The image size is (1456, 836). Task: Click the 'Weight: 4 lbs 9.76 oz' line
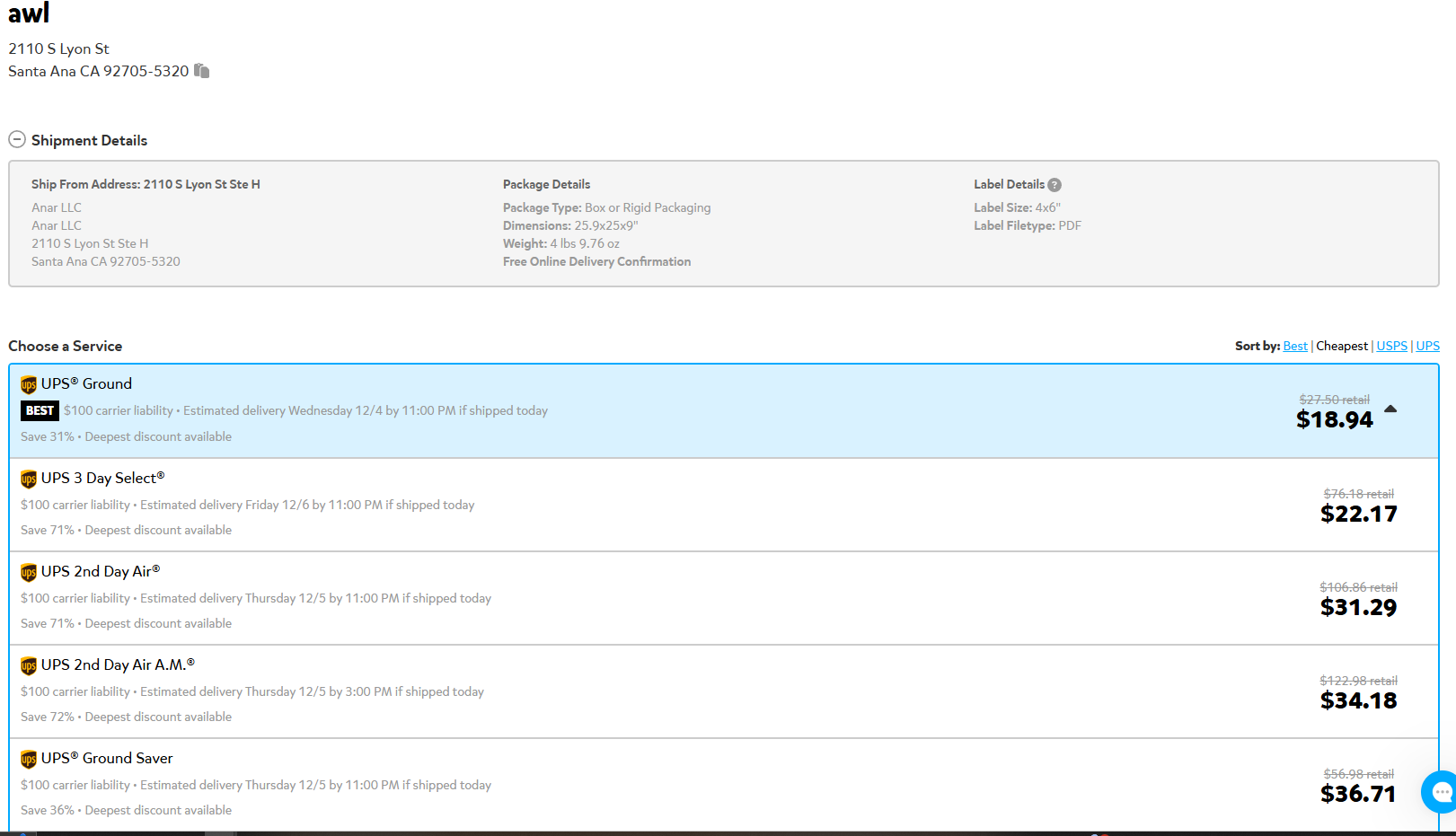coord(561,243)
